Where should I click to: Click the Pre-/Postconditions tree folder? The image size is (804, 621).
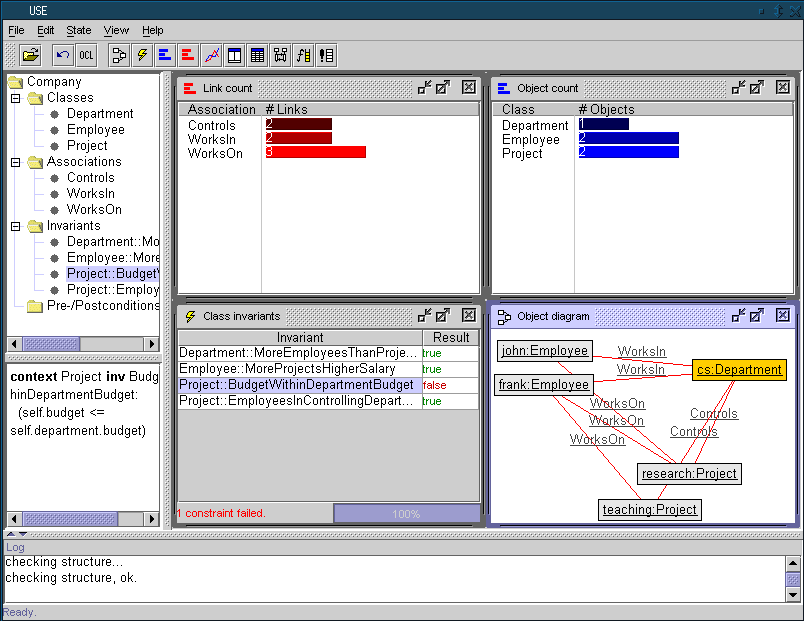click(103, 306)
